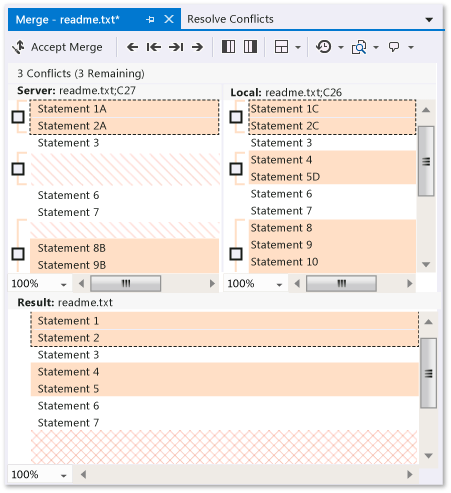
Task: Click Result pane vertical scrollbar thumb
Action: (x=428, y=373)
